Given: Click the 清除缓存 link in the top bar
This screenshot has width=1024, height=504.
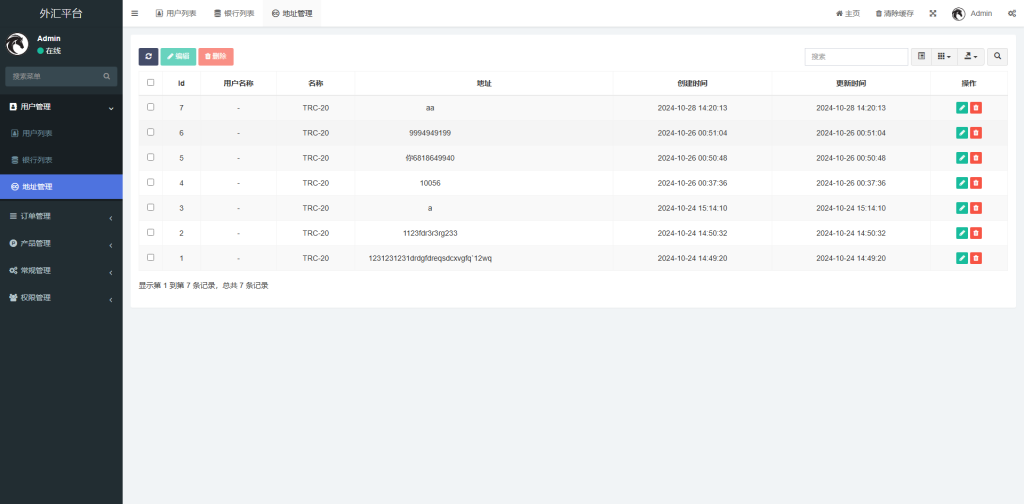Looking at the screenshot, I should click(x=894, y=14).
